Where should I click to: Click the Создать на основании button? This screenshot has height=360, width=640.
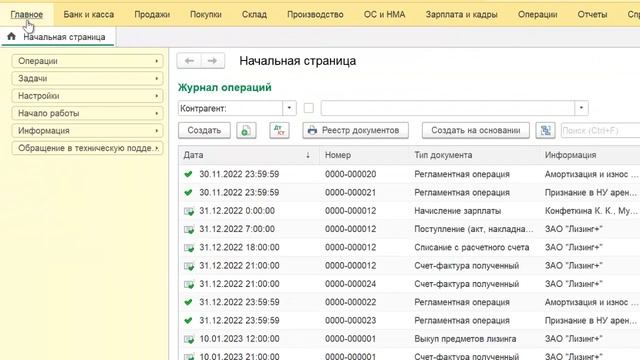476,131
